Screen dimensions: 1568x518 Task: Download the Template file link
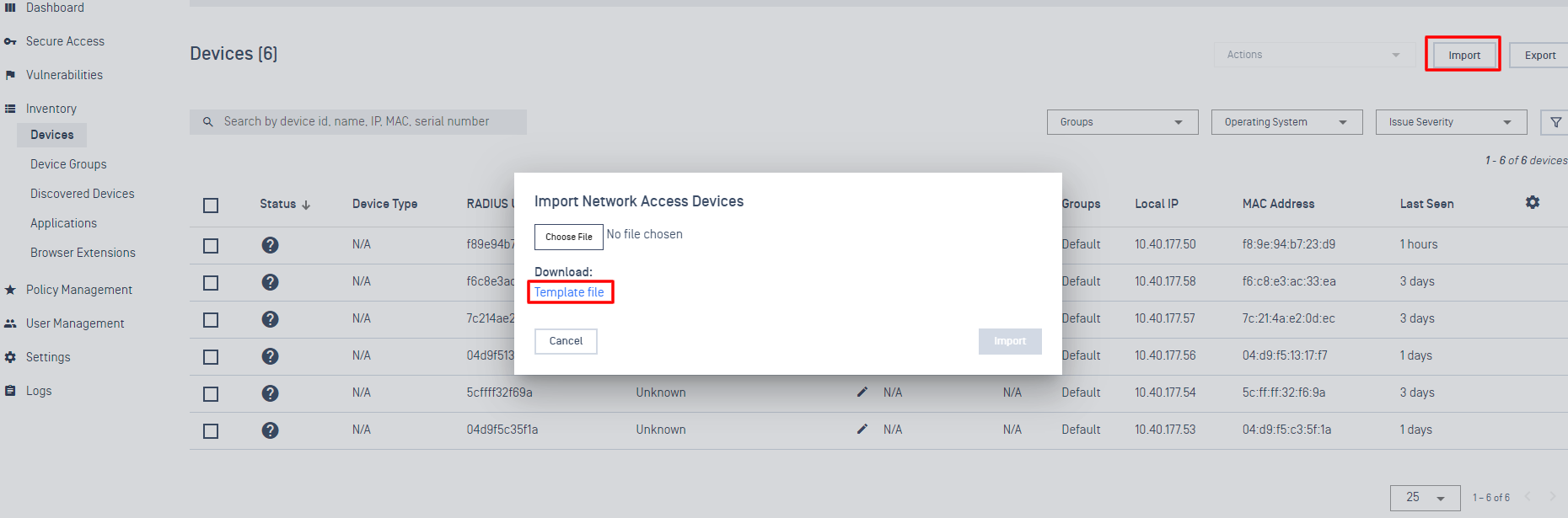pyautogui.click(x=569, y=292)
